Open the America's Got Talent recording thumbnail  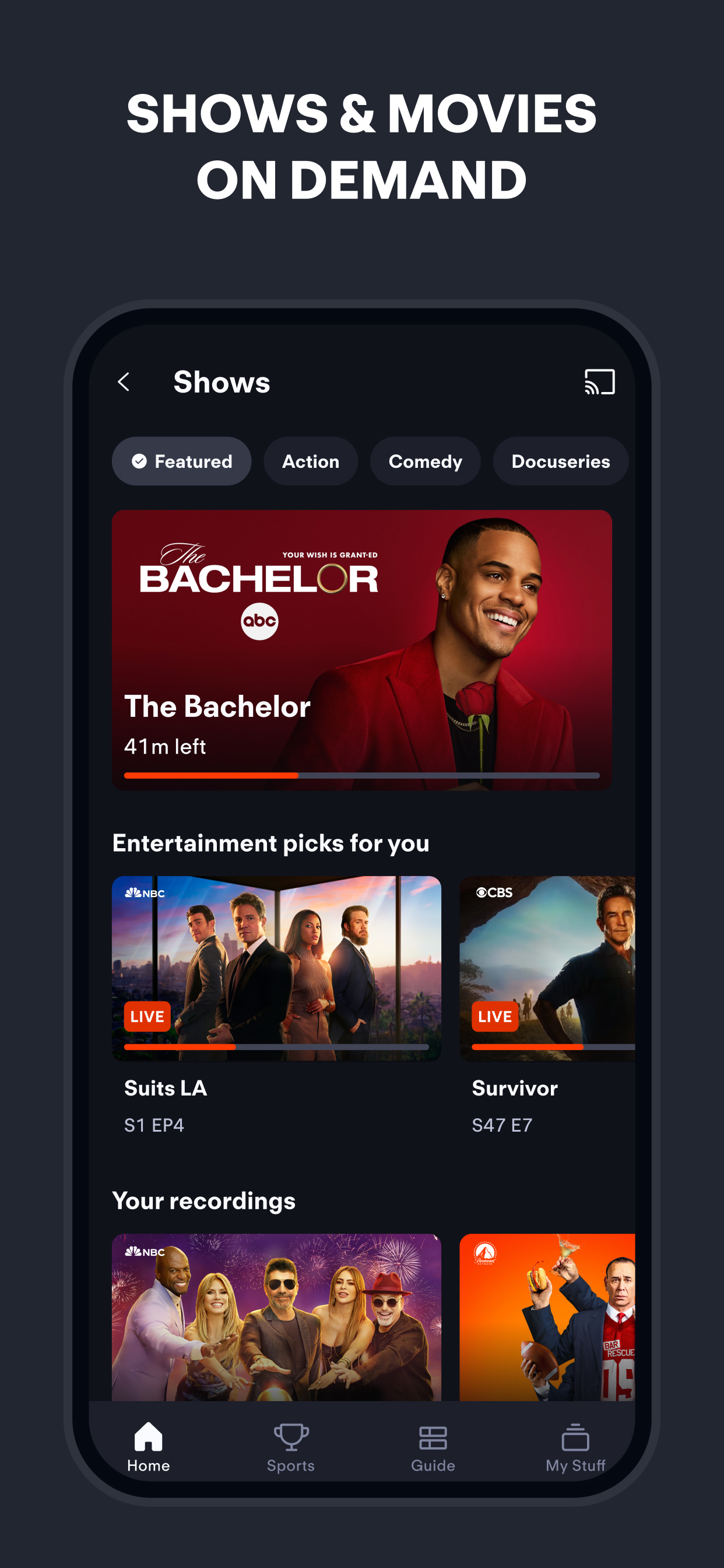[277, 1317]
